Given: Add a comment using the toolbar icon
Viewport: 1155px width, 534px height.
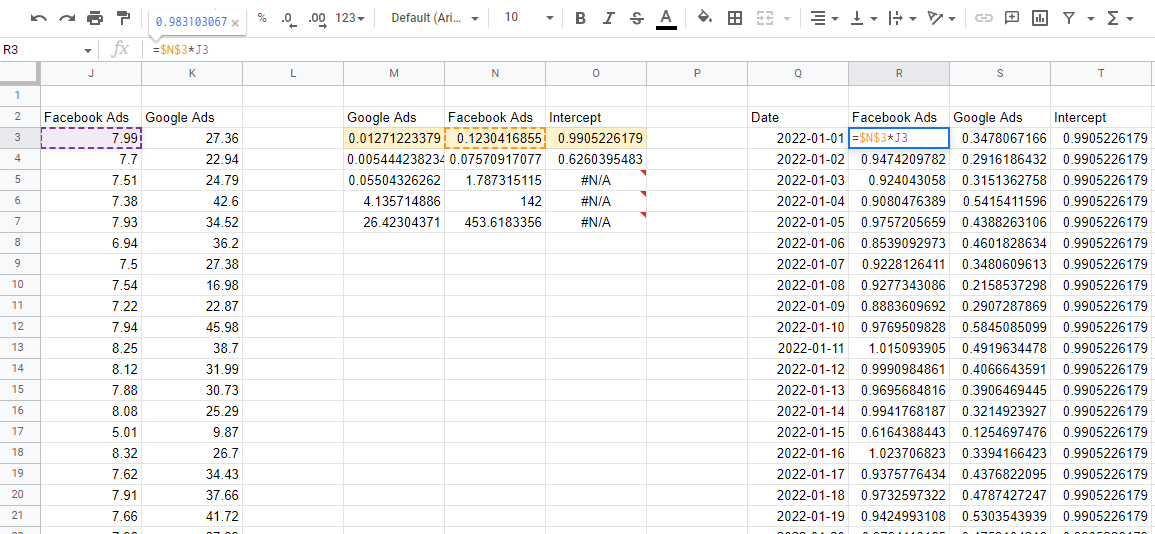Looking at the screenshot, I should coord(1012,18).
